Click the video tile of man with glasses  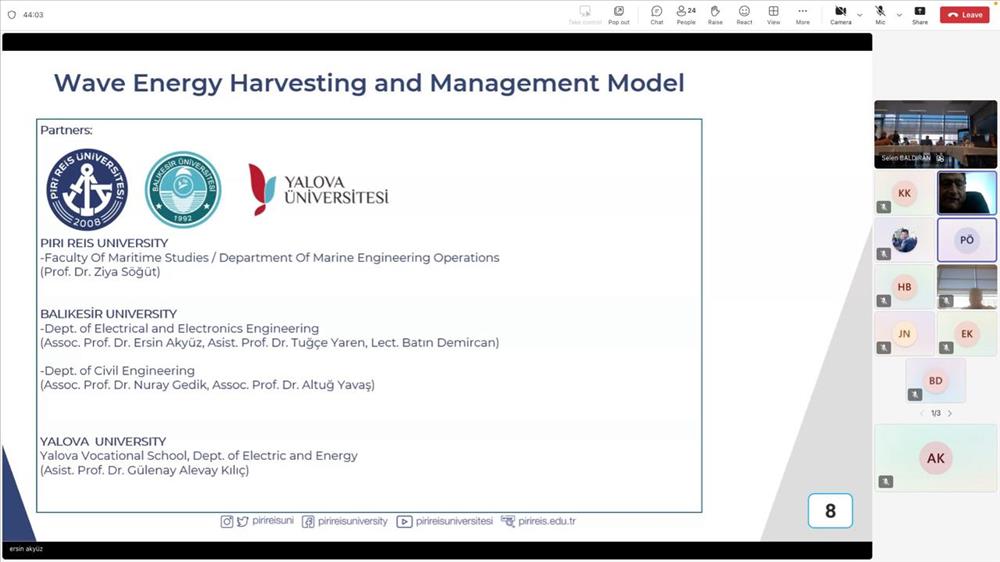pyautogui.click(x=967, y=193)
